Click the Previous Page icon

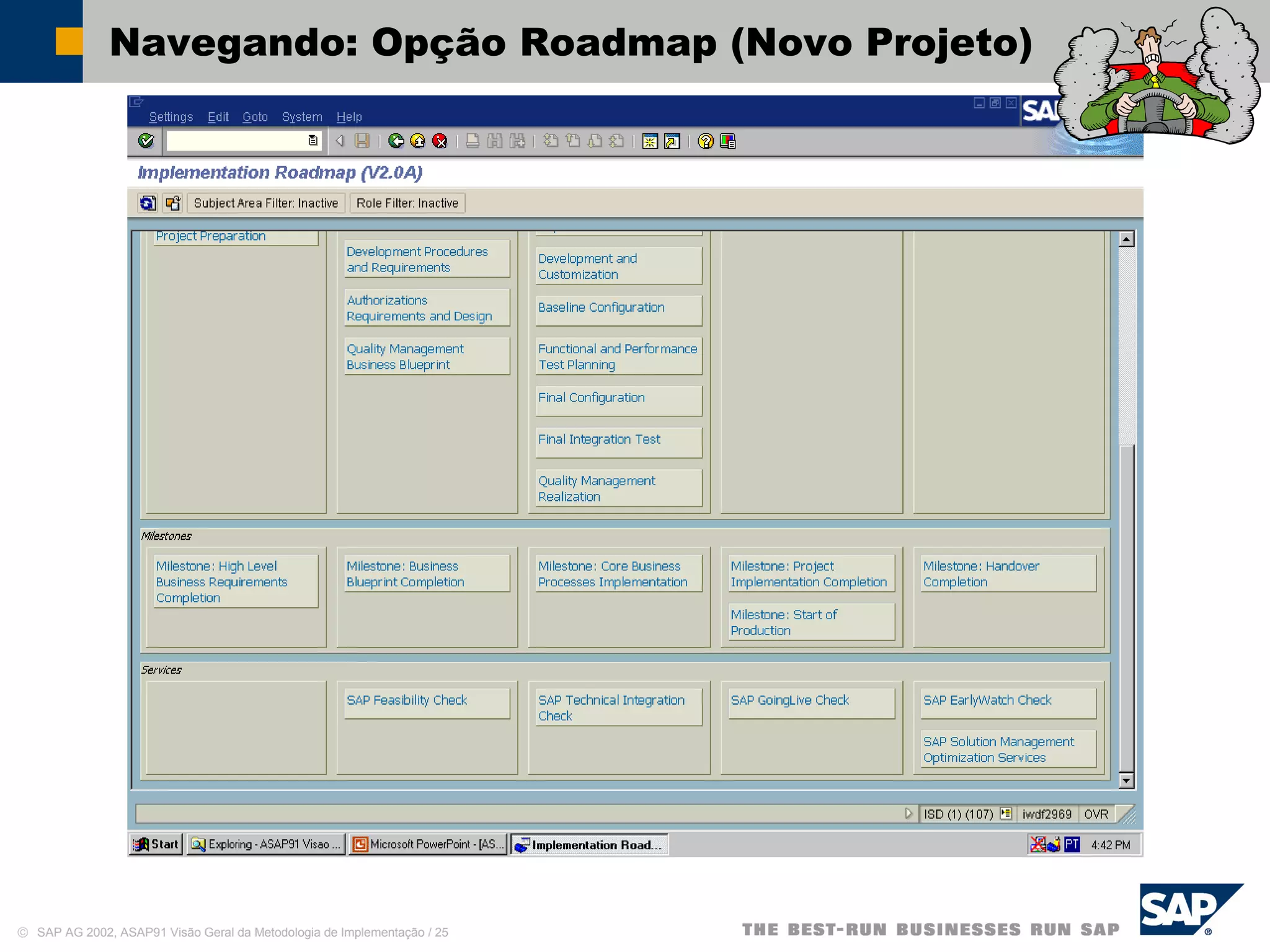573,141
